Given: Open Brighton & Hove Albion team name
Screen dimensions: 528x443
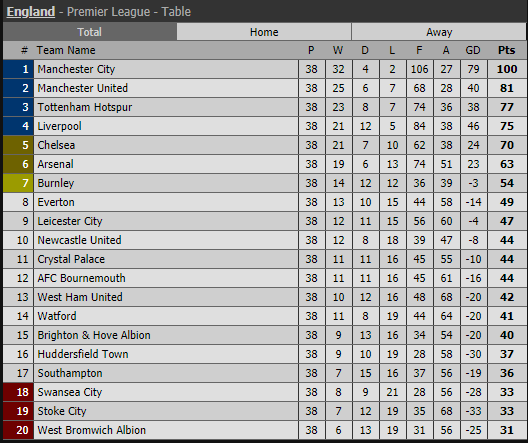Looking at the screenshot, I should pyautogui.click(x=94, y=335).
